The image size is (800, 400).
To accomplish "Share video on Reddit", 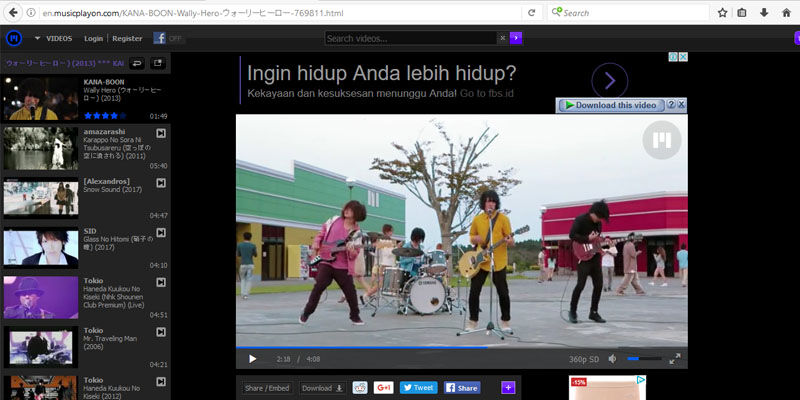I will coord(360,388).
